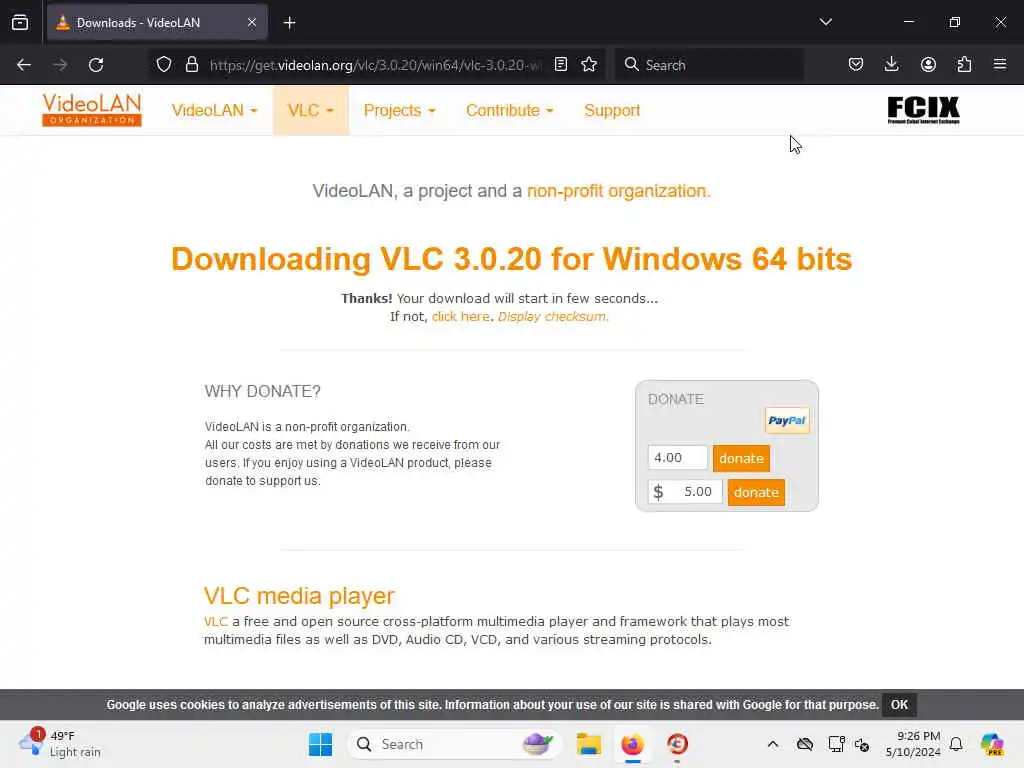Click the List all tabs chevron
1024x768 pixels.
[825, 22]
